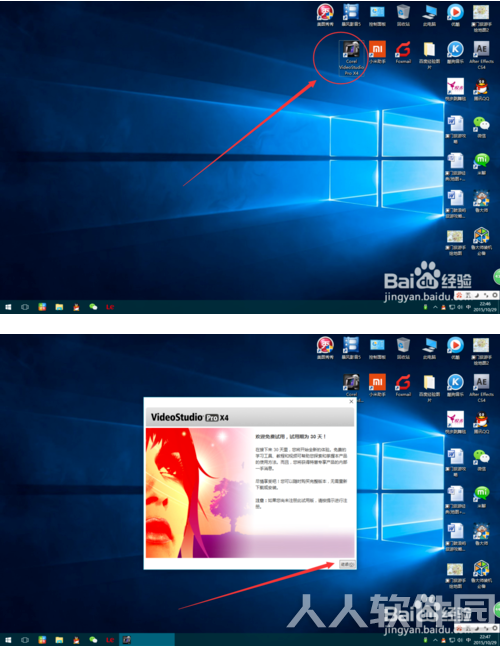This screenshot has width=500, height=646.
Task: Open WeChat desktop icon in upper screenshot
Action: 481,126
